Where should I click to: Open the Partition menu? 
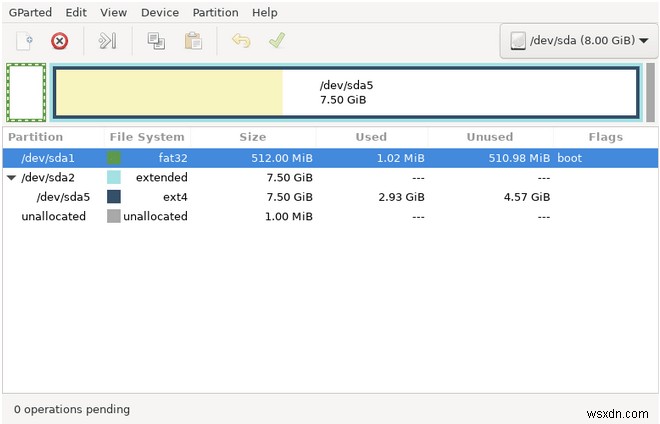(x=215, y=13)
